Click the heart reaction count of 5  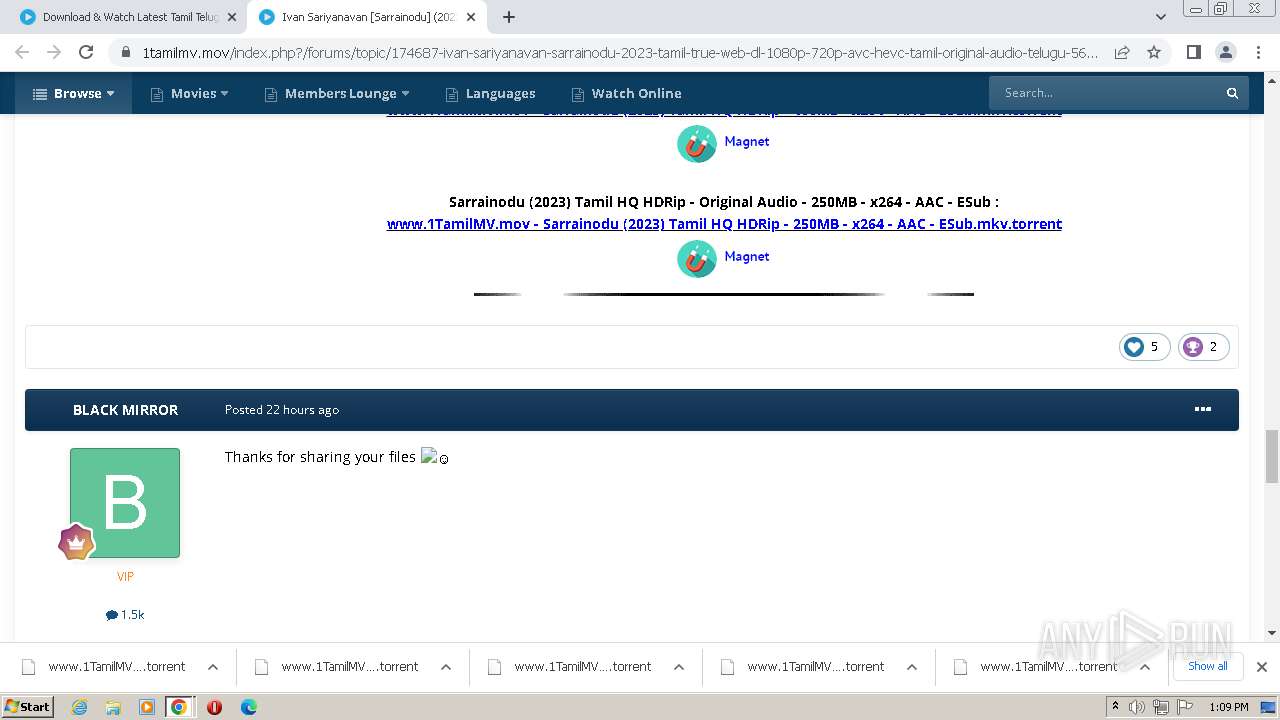(1144, 347)
